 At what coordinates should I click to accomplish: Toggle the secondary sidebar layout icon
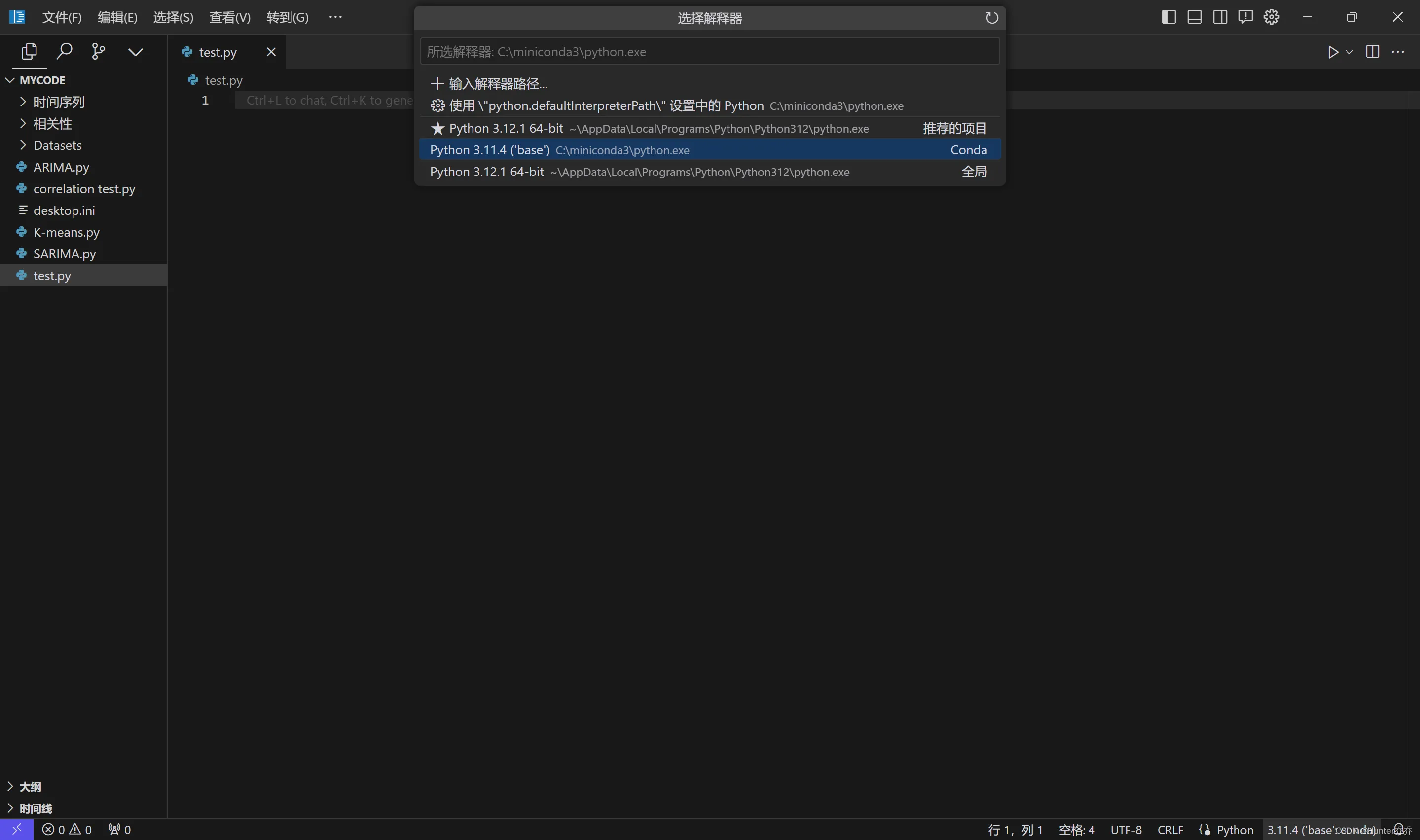pyautogui.click(x=1220, y=17)
